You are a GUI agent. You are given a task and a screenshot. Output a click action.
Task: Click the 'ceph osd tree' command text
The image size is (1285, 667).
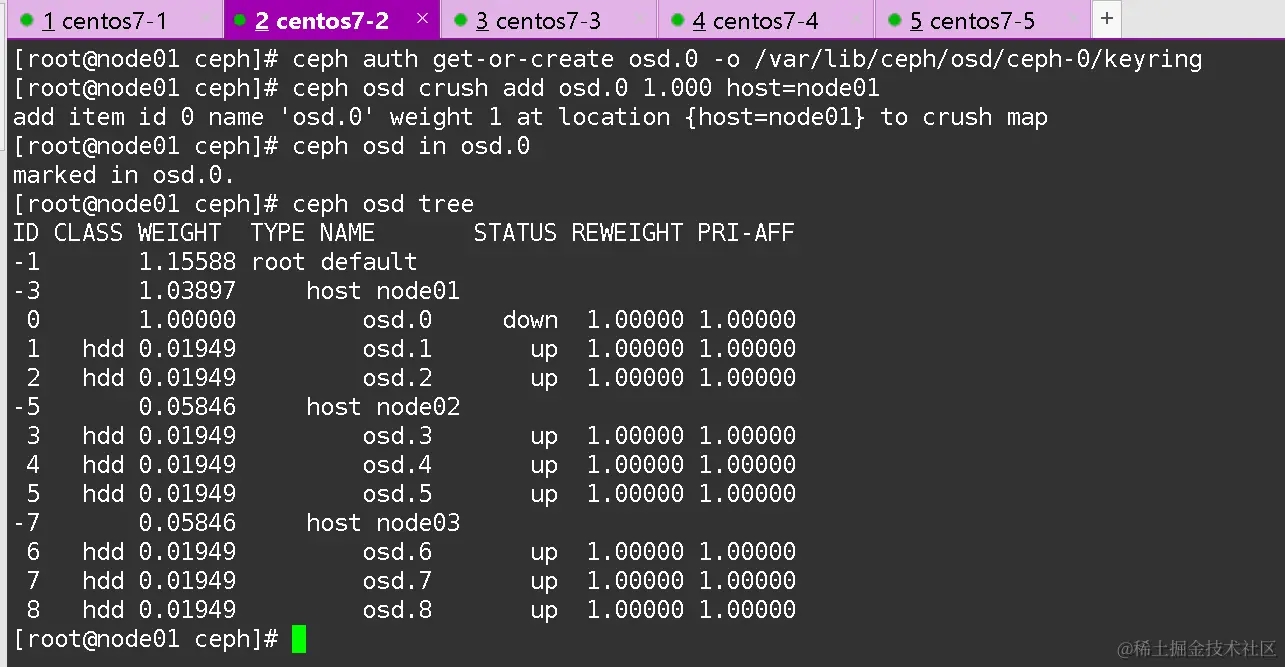[383, 204]
